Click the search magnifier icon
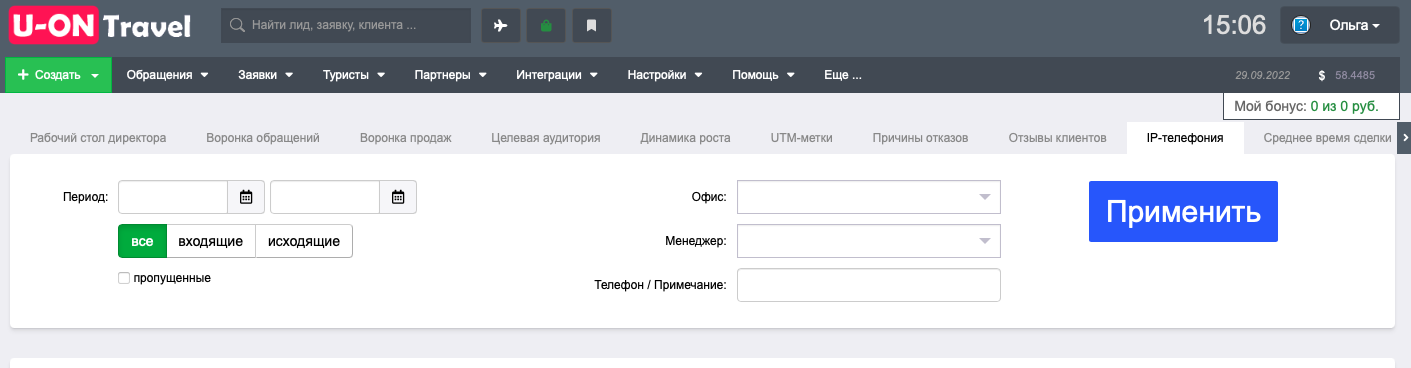Viewport: 1411px width, 368px height. 238,26
